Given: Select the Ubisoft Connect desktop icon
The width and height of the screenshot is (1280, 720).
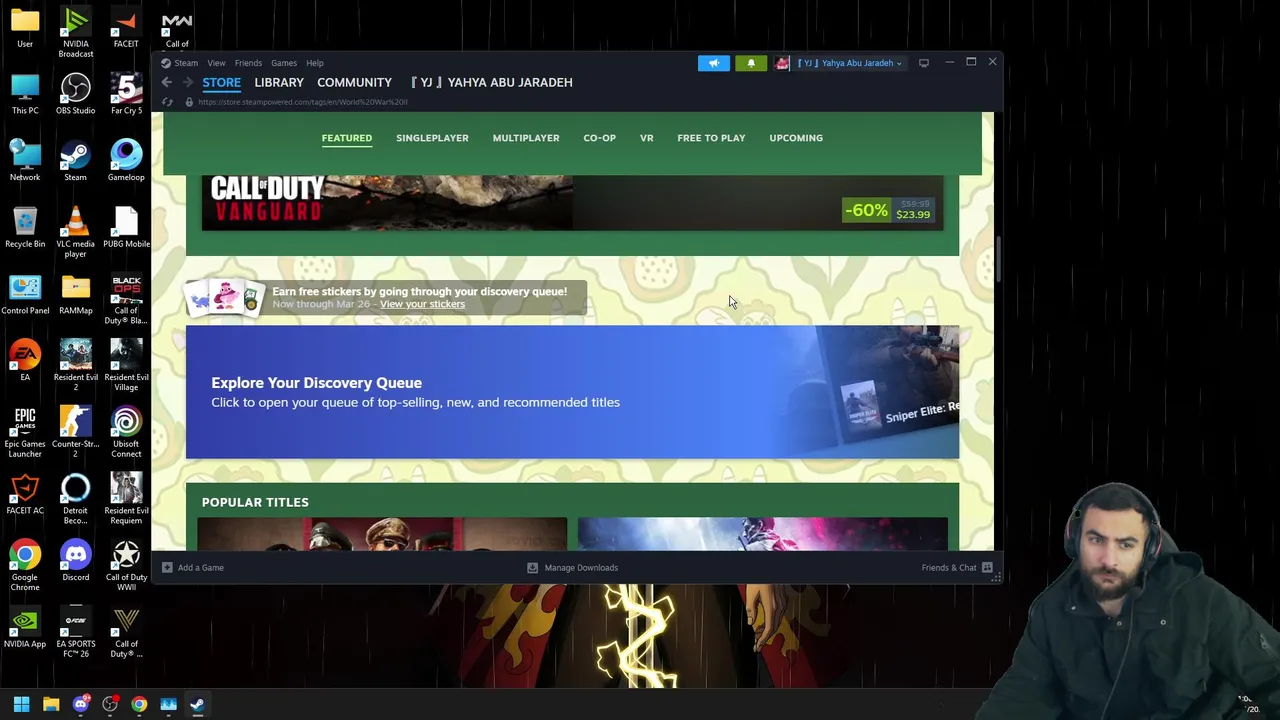Looking at the screenshot, I should pos(126,433).
